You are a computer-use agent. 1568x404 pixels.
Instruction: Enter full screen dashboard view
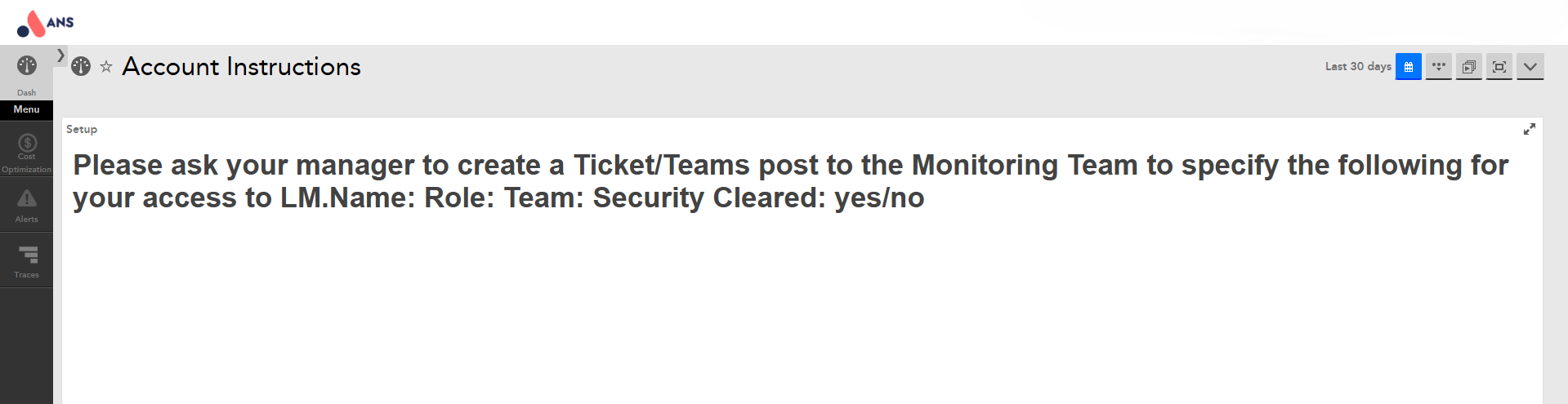click(x=1499, y=67)
